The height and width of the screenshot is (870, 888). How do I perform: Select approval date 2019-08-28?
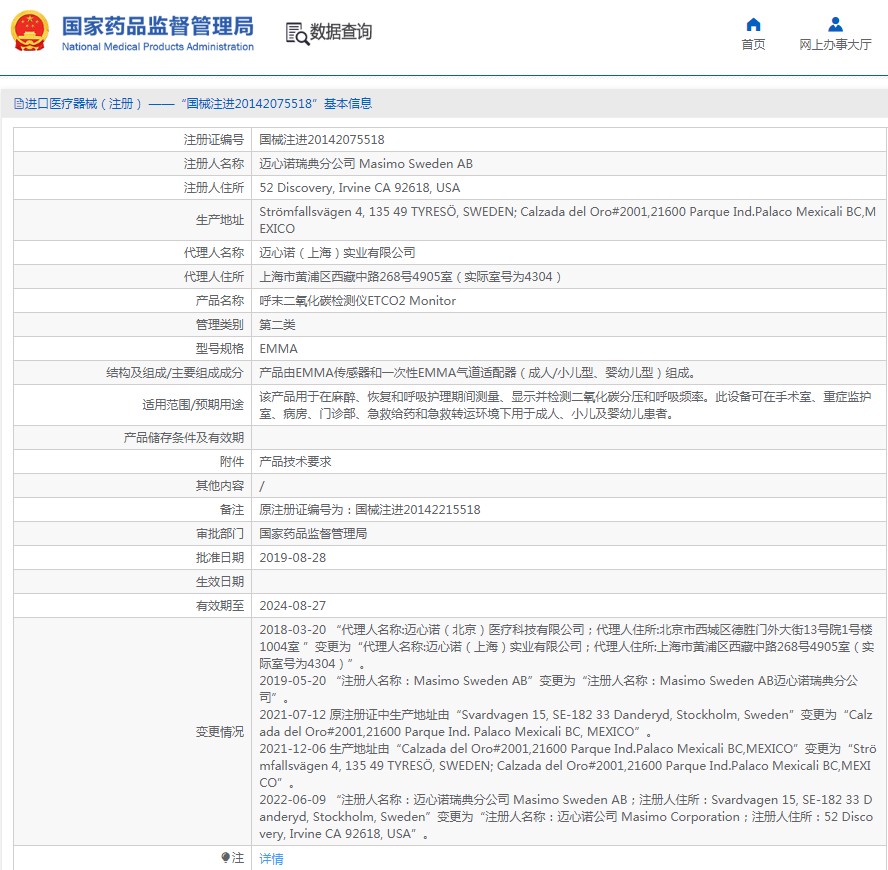(x=293, y=558)
